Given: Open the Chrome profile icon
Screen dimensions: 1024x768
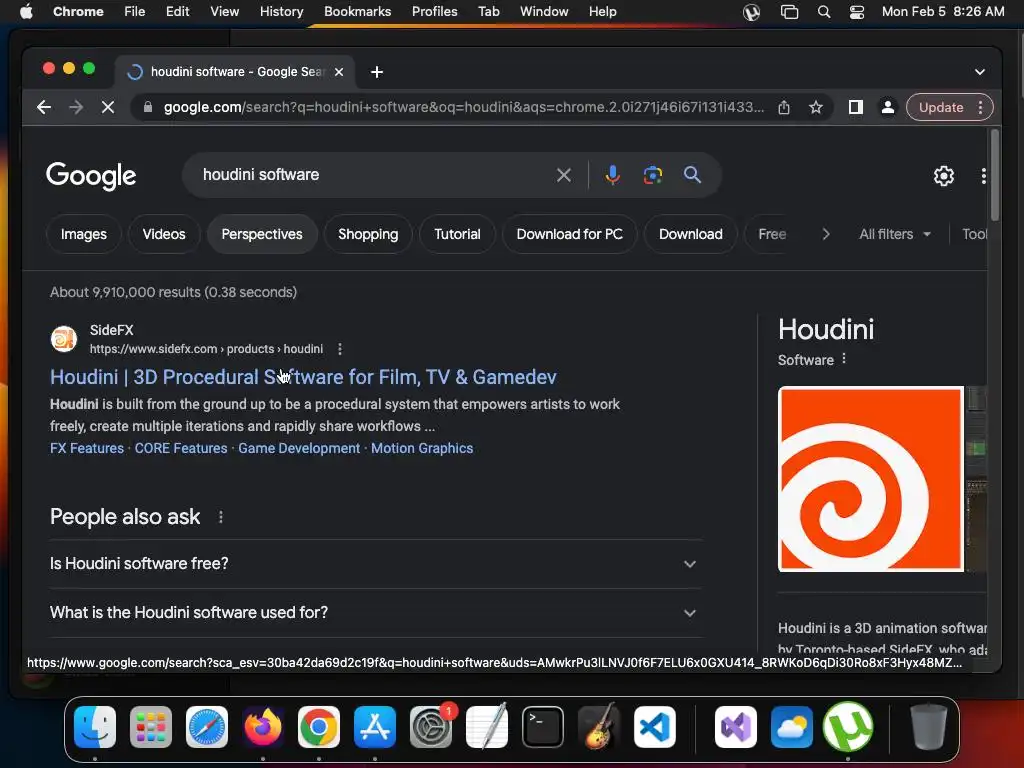Looking at the screenshot, I should [x=888, y=107].
